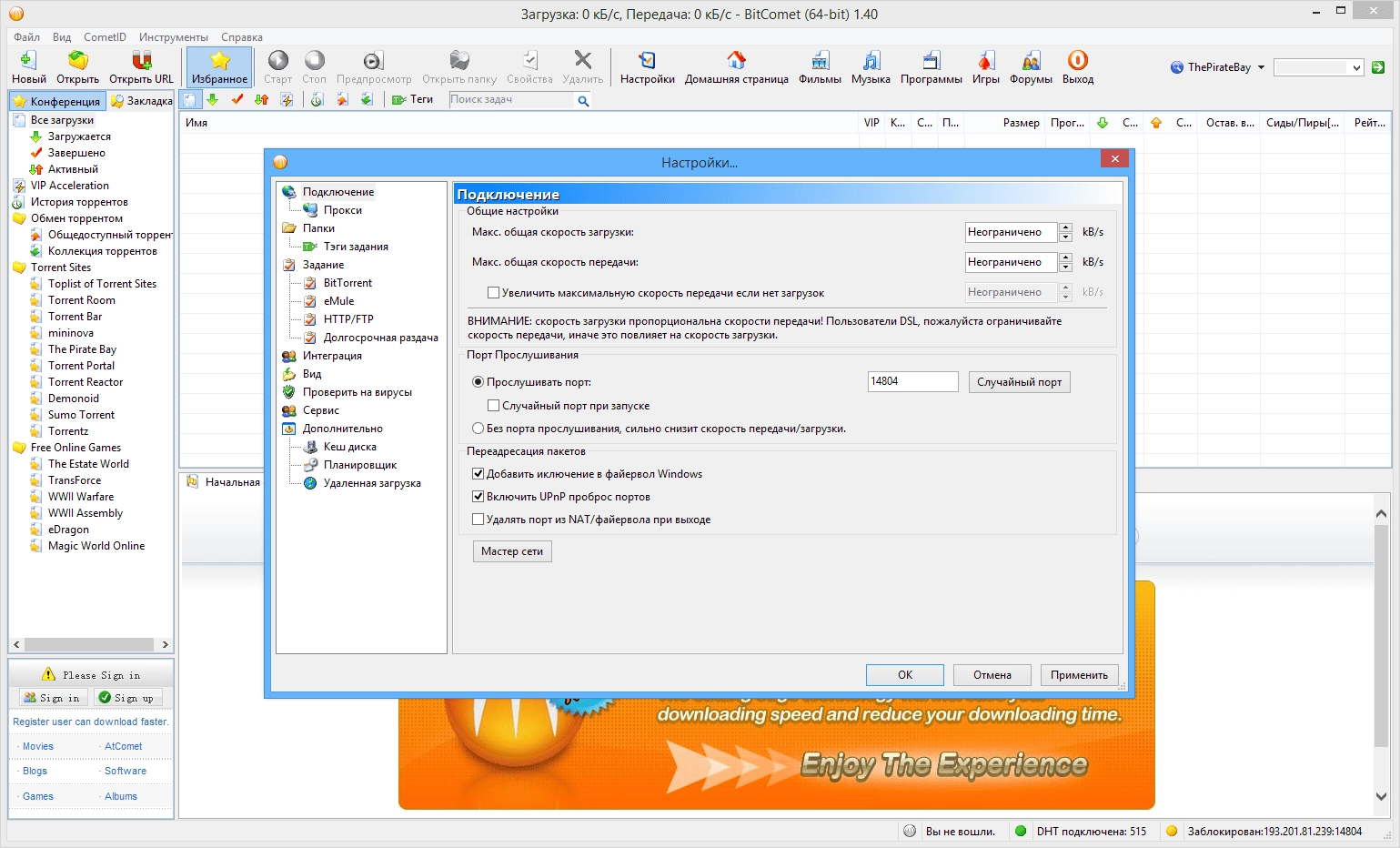Open Инструменты menu
The height and width of the screenshot is (848, 1400).
click(x=174, y=37)
